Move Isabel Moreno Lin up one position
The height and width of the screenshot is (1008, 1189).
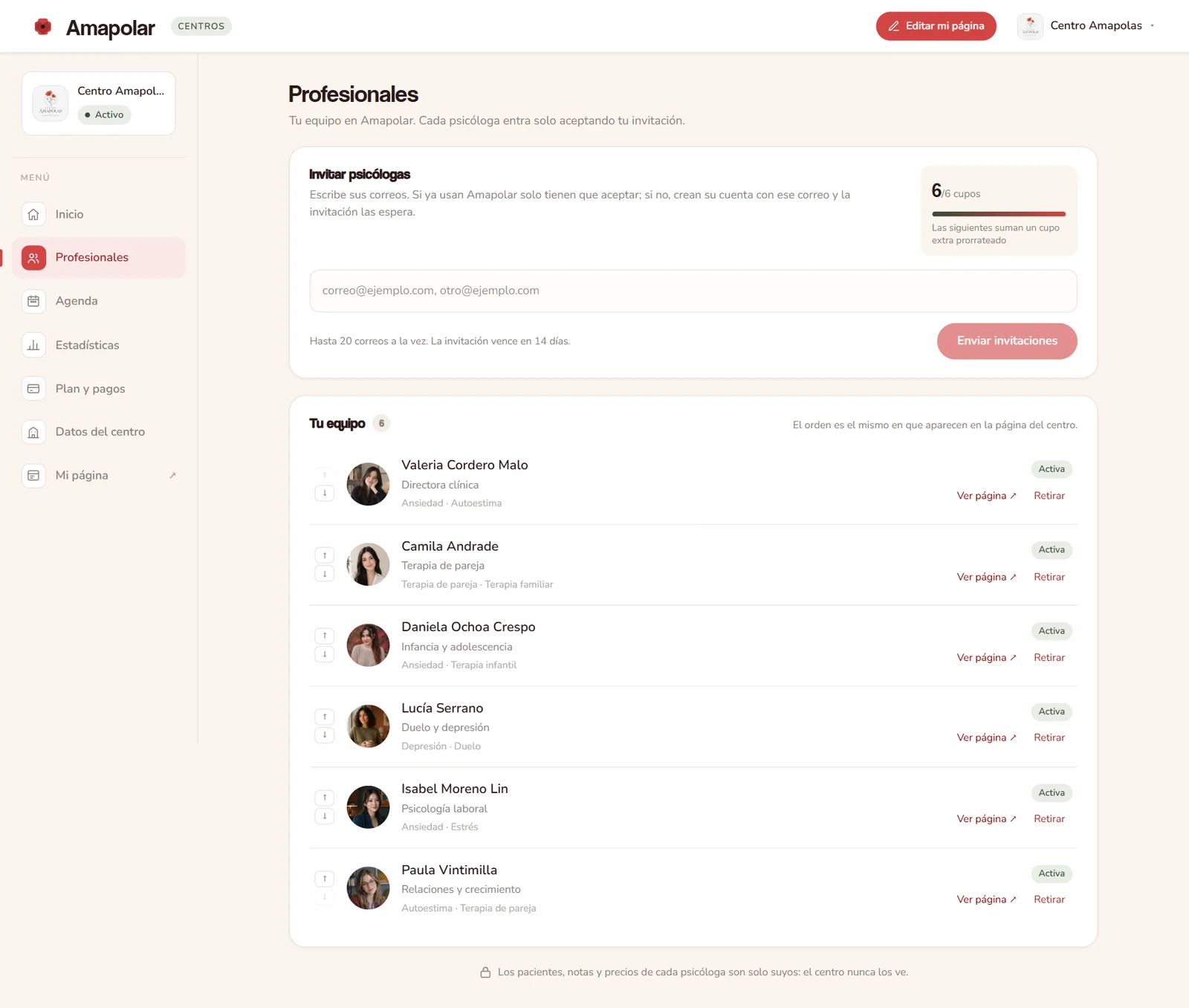click(x=325, y=798)
